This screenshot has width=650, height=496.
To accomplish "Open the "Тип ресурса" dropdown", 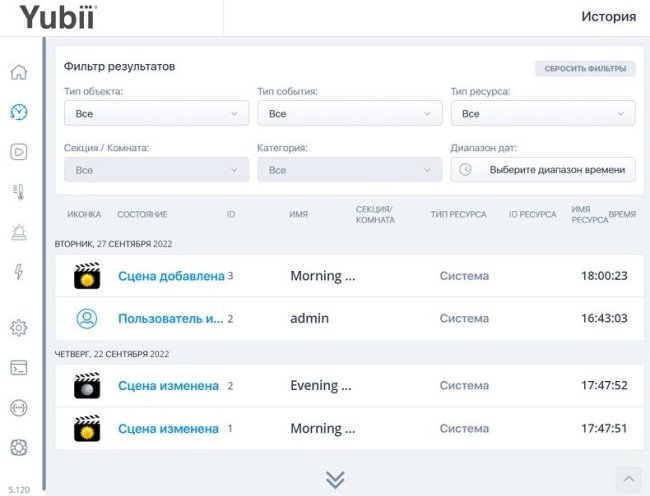I will click(542, 114).
